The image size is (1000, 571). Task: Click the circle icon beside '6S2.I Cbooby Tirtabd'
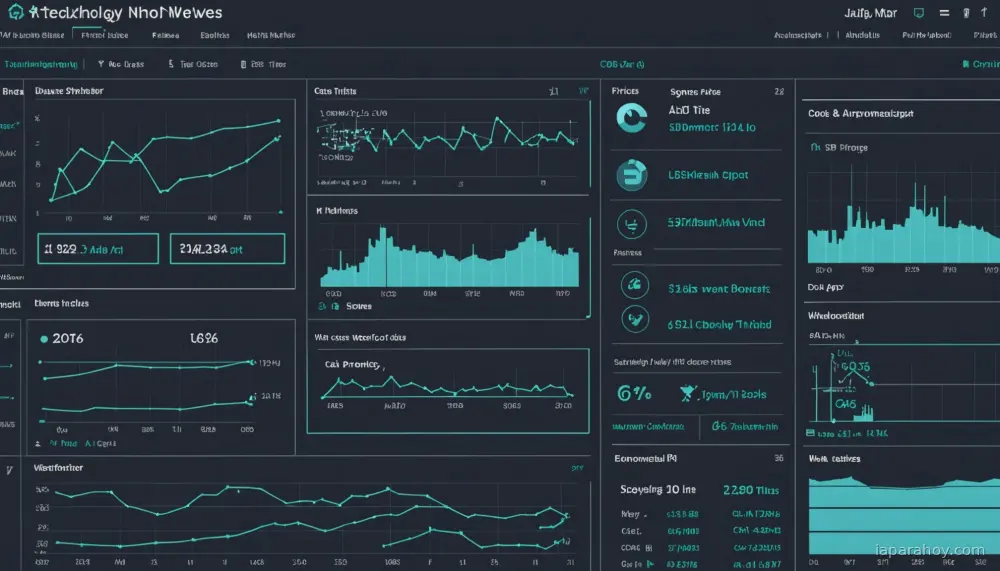point(635,320)
